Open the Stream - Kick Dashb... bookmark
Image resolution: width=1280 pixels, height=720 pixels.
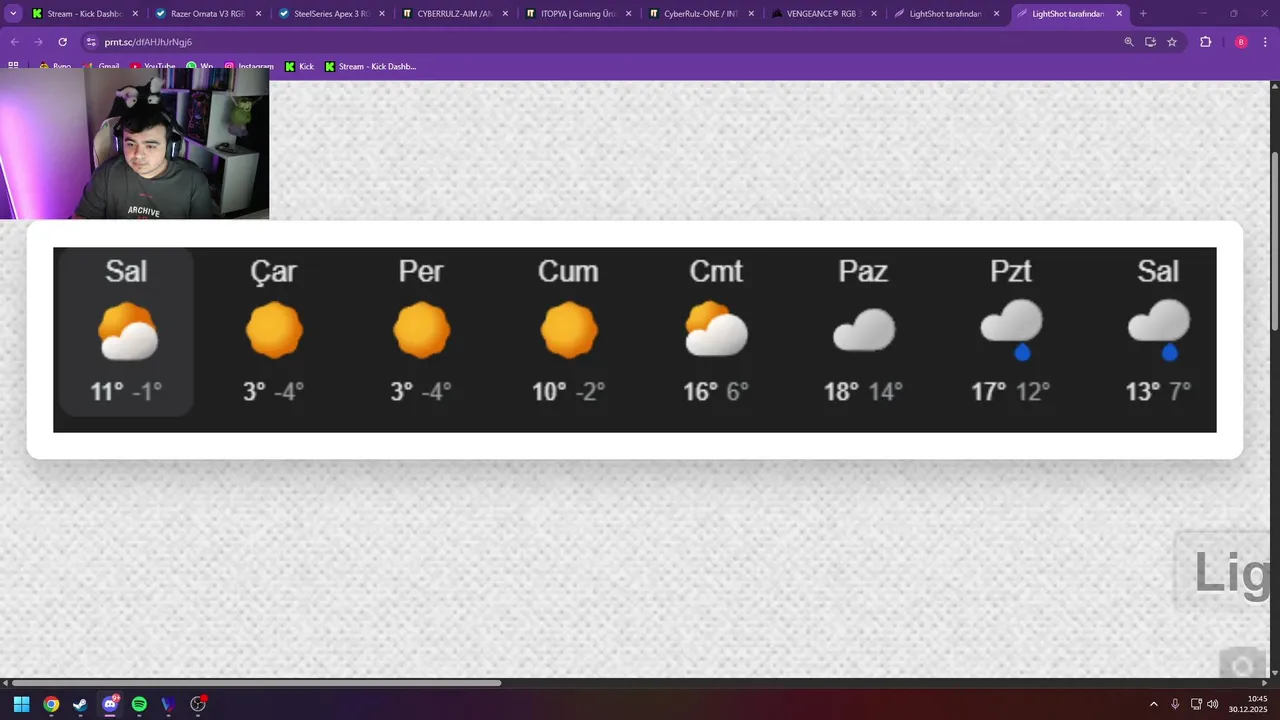[370, 67]
